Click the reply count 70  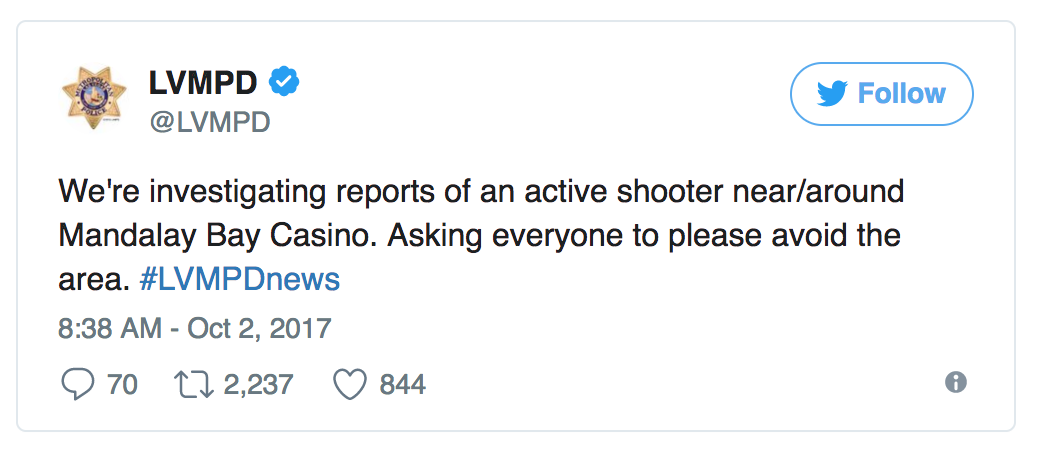click(121, 385)
